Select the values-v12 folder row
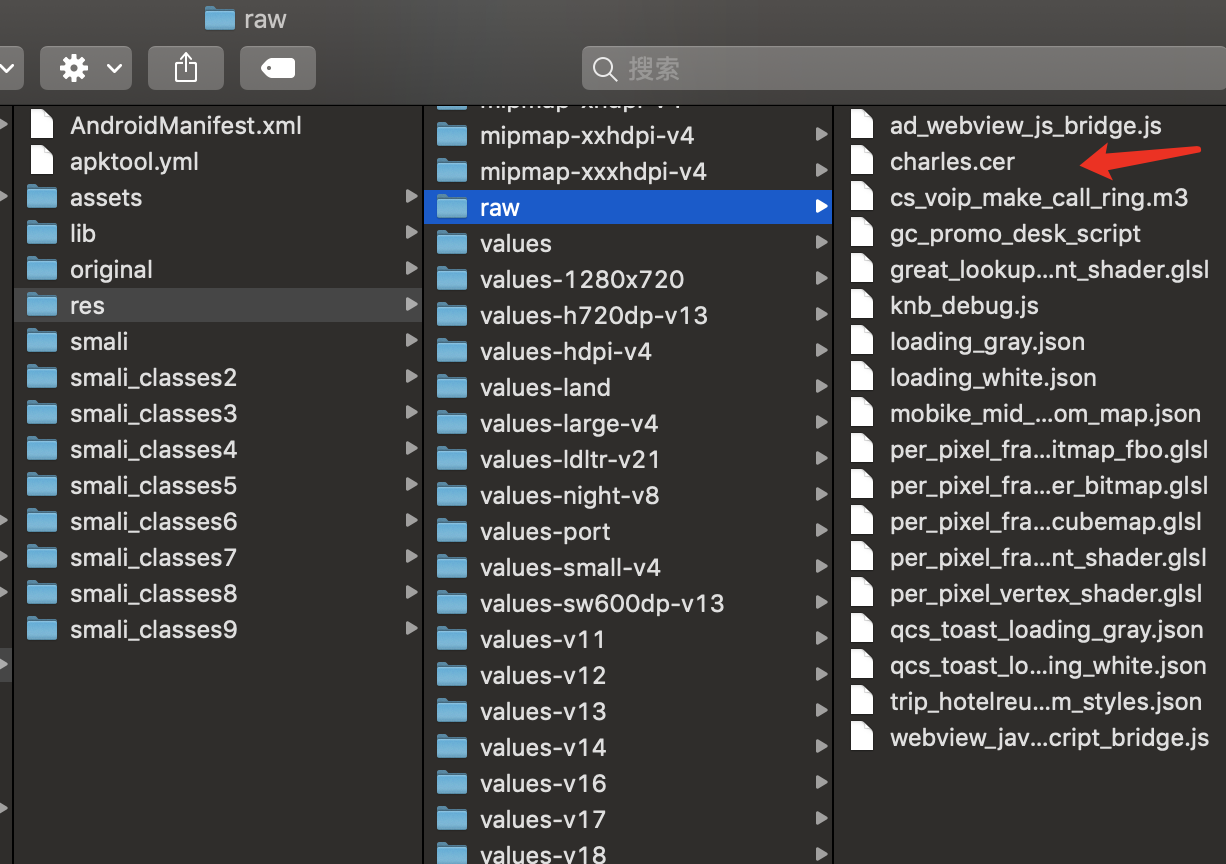 pyautogui.click(x=628, y=675)
